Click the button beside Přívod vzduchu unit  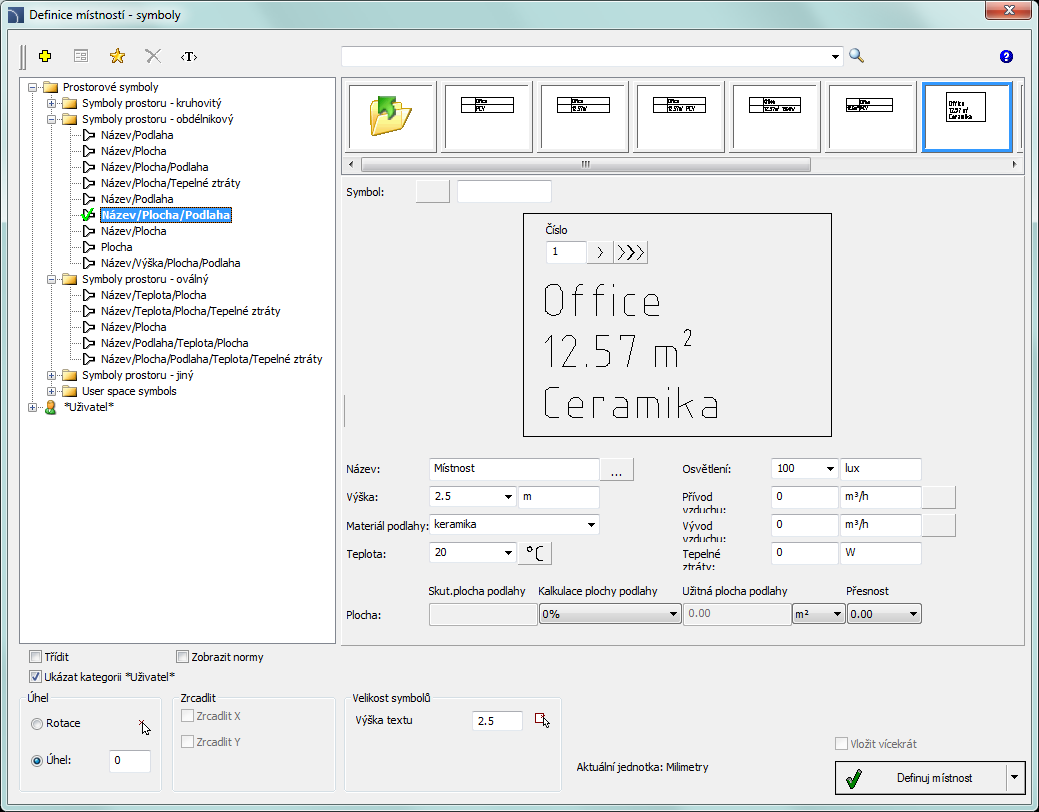[x=938, y=497]
